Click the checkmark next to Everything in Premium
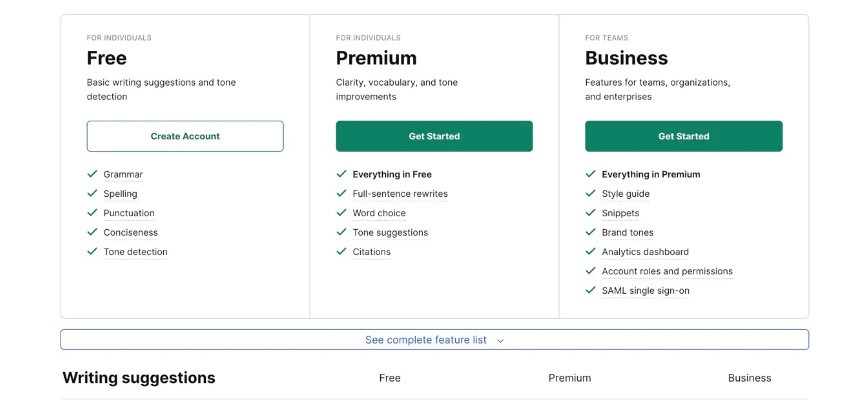Screen dimensions: 862x411 pos(590,174)
